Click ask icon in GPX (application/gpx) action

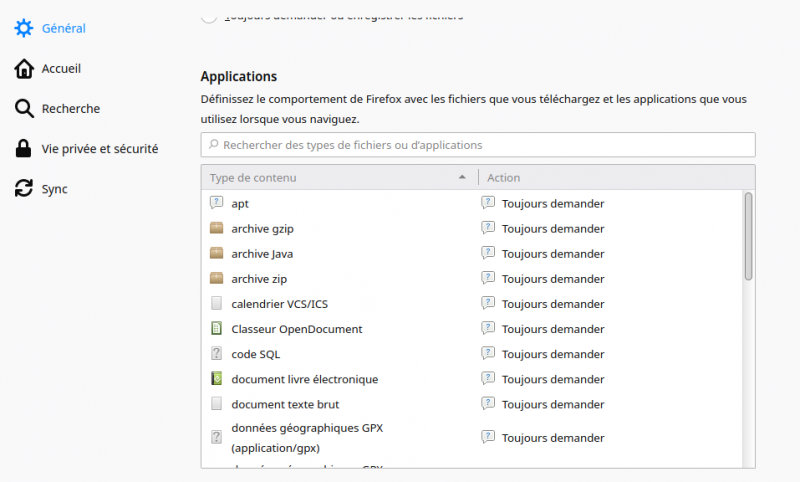point(488,437)
